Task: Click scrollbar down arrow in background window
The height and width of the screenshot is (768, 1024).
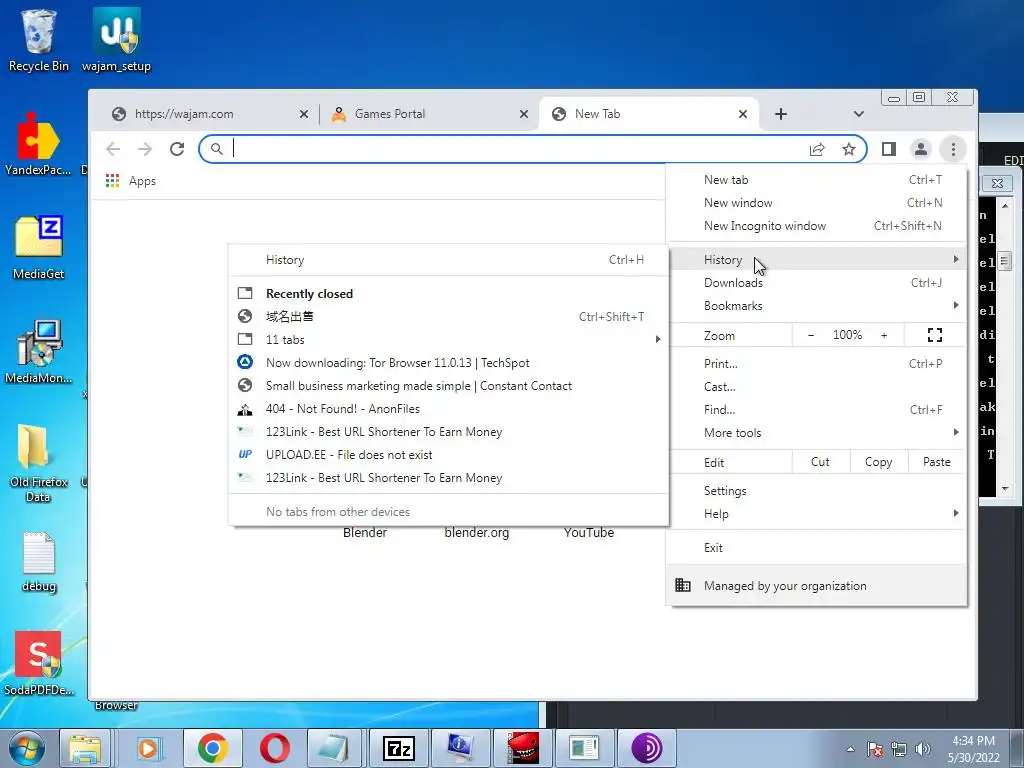Action: pyautogui.click(x=1005, y=488)
